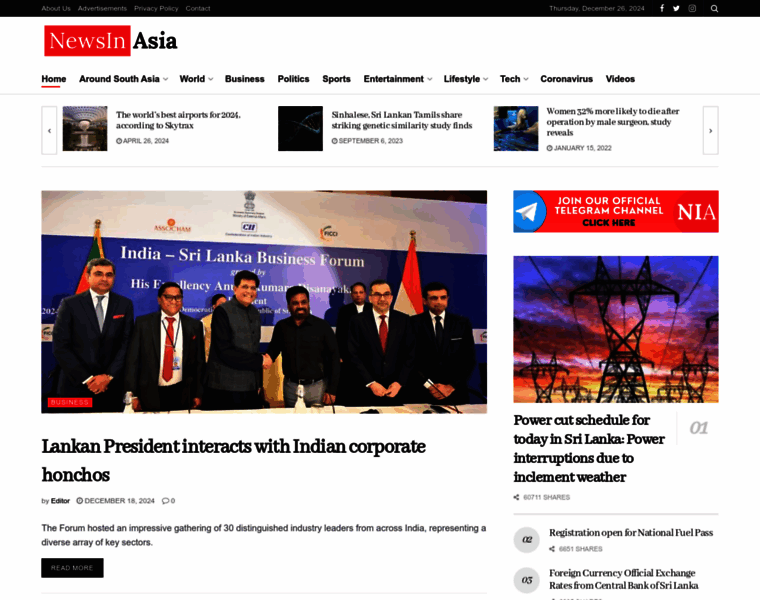
Task: Click the Editor author link
Action: coord(60,501)
